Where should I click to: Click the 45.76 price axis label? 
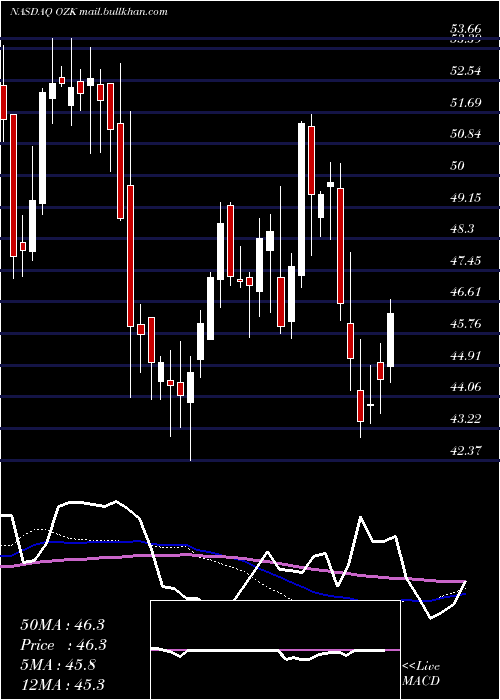pos(466,324)
